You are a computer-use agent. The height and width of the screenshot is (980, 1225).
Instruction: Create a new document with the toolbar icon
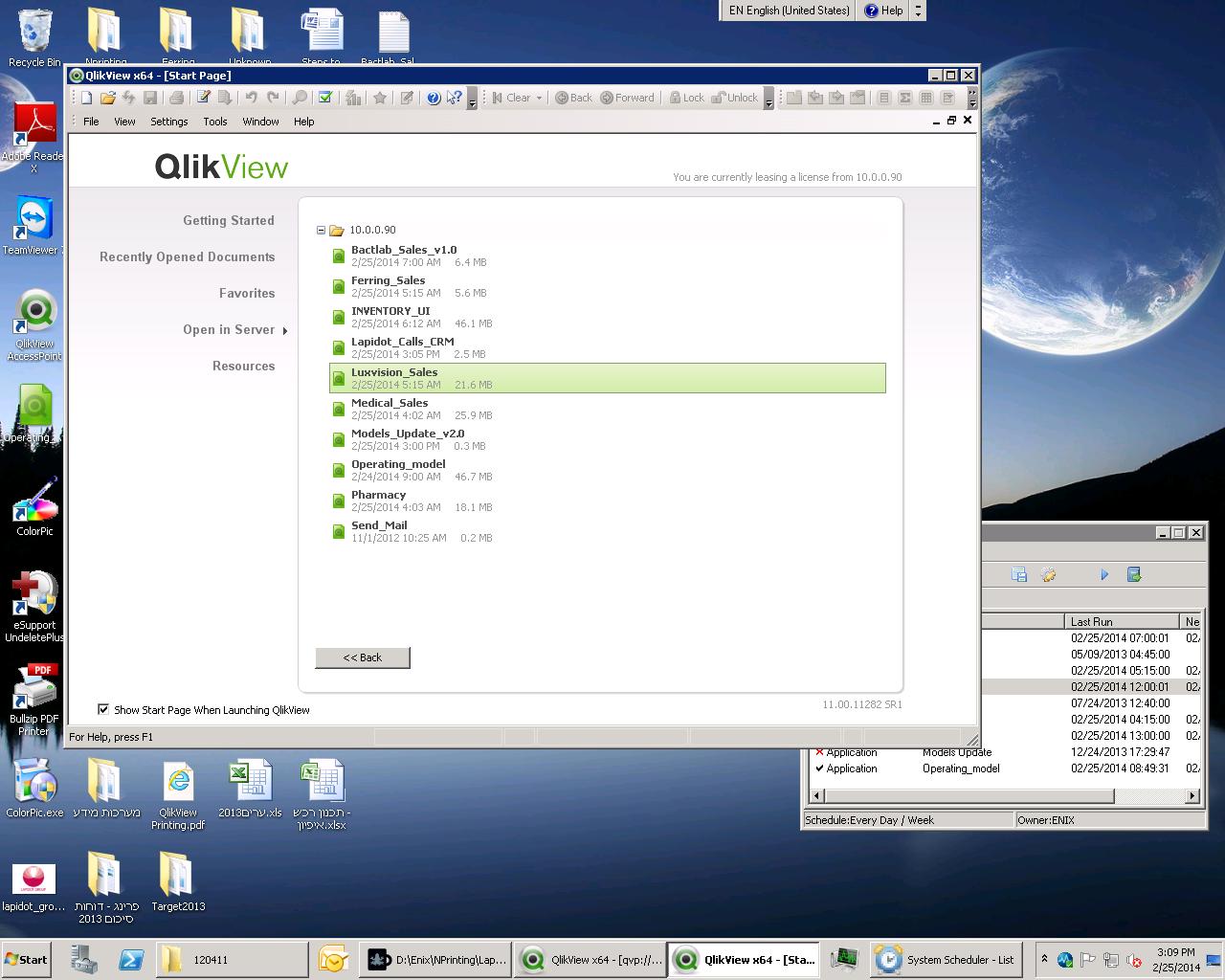pyautogui.click(x=87, y=98)
